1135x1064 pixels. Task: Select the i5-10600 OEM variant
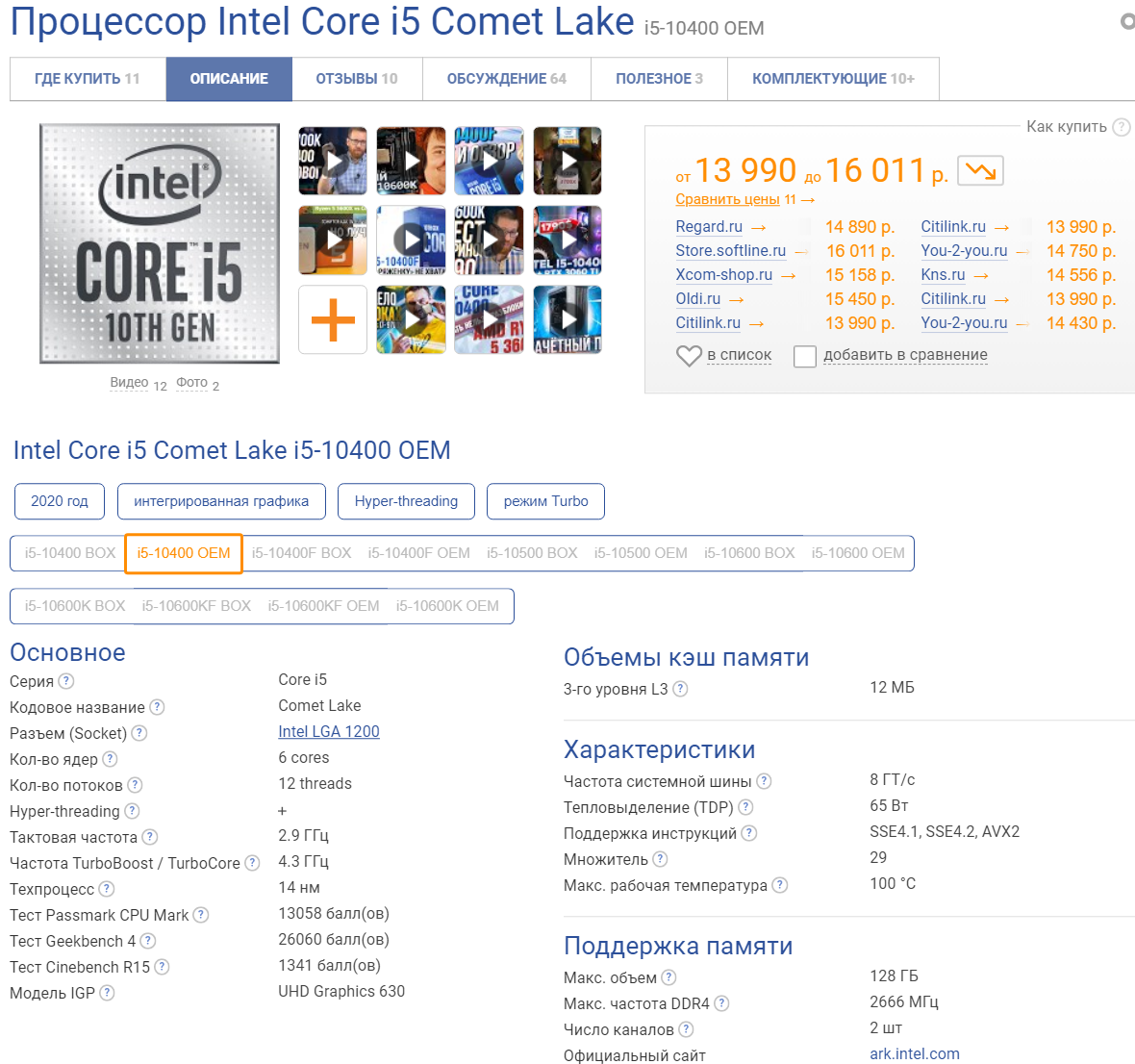[x=858, y=553]
